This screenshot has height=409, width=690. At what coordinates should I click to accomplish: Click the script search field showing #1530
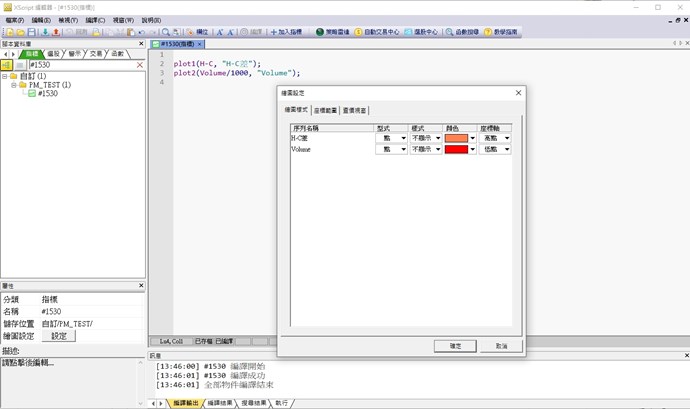coord(80,65)
